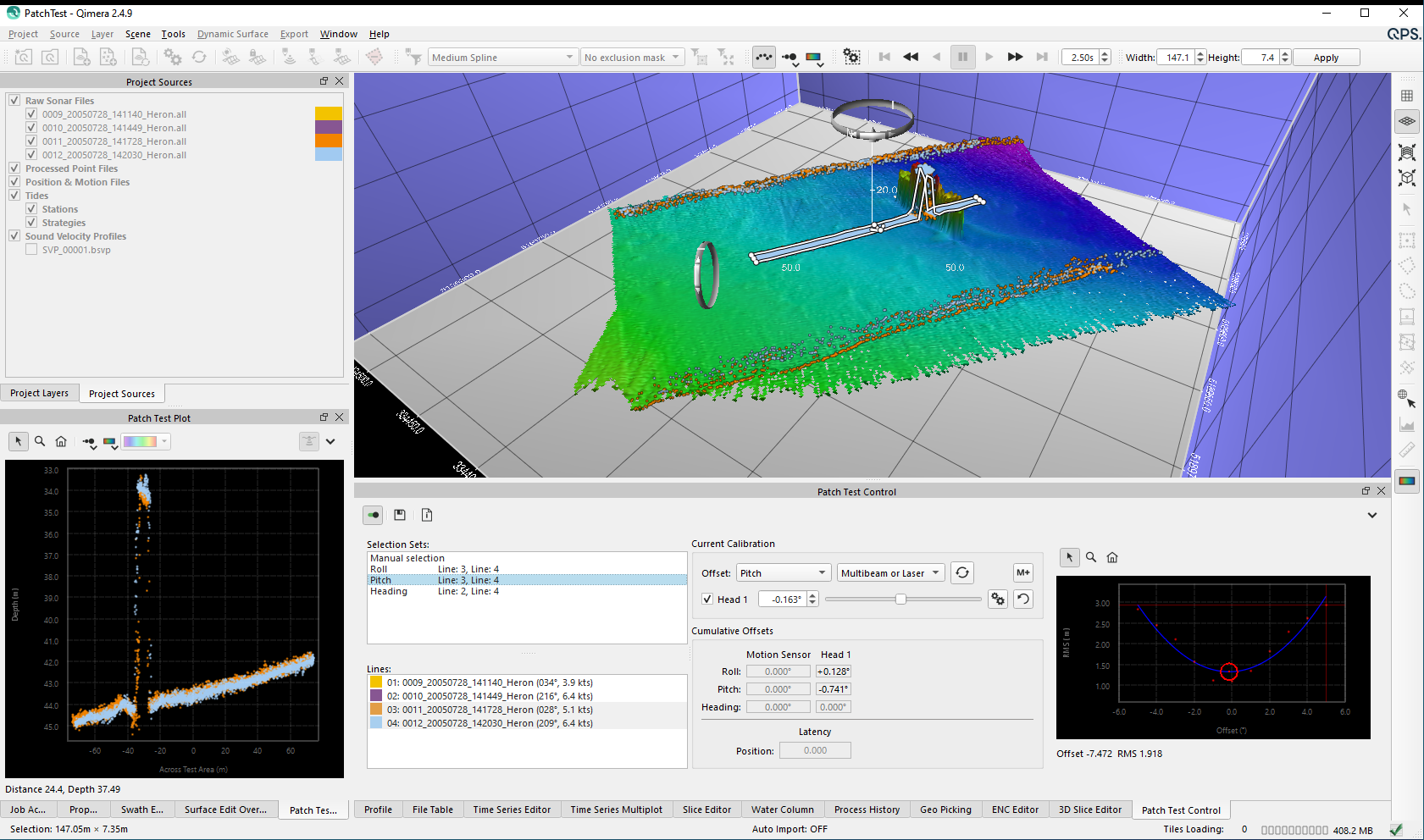Click the Apply button
Image resolution: width=1424 pixels, height=840 pixels.
click(x=1326, y=58)
